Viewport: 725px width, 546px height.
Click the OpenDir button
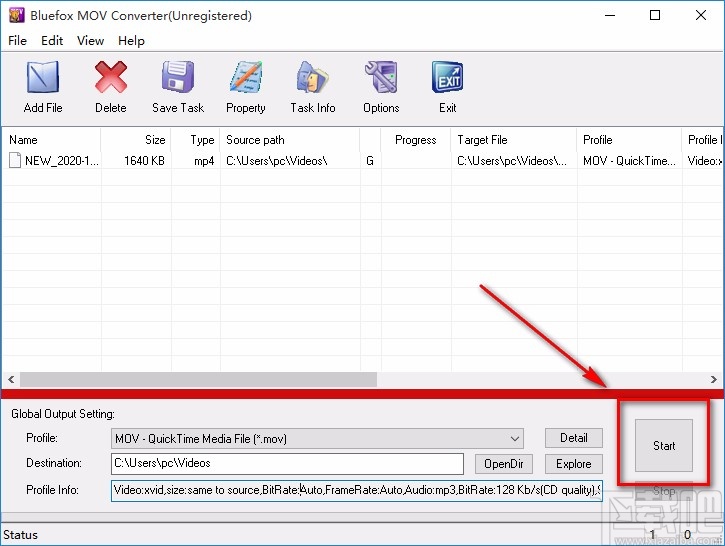504,464
